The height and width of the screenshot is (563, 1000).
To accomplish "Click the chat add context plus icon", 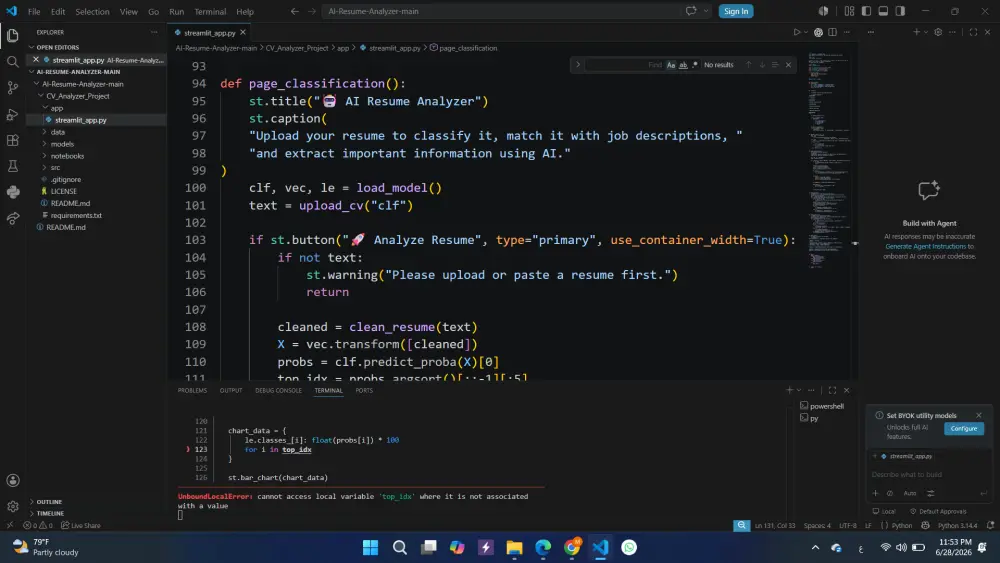I will pos(875,493).
